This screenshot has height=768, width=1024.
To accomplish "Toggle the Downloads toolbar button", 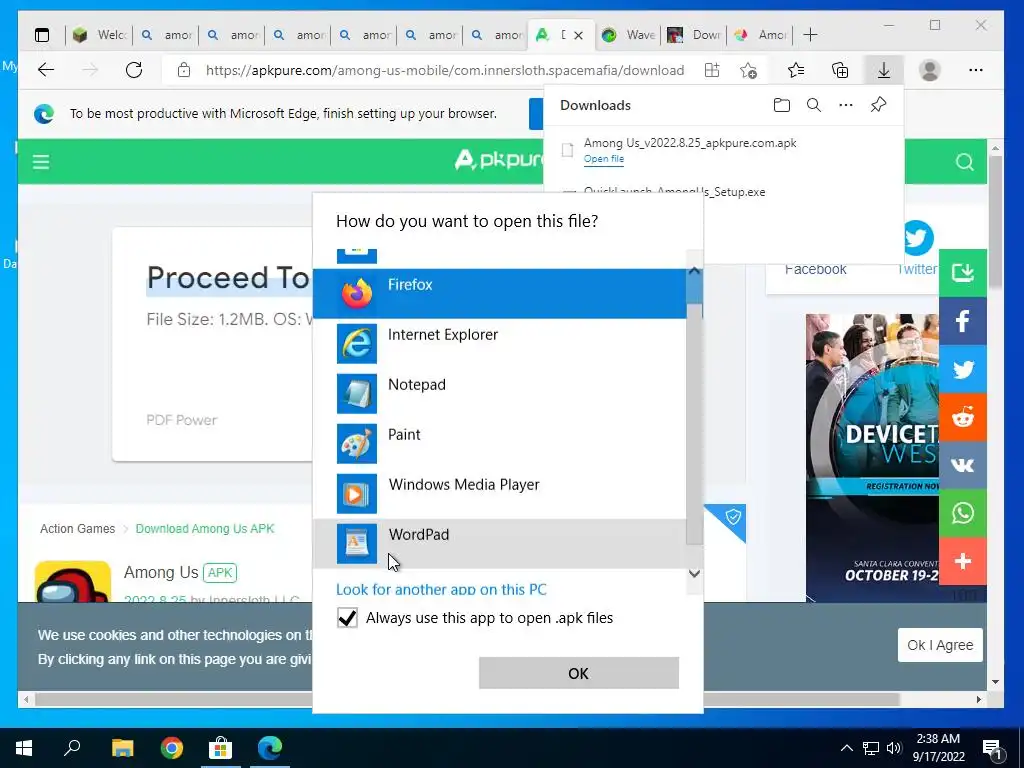I will pyautogui.click(x=884, y=70).
